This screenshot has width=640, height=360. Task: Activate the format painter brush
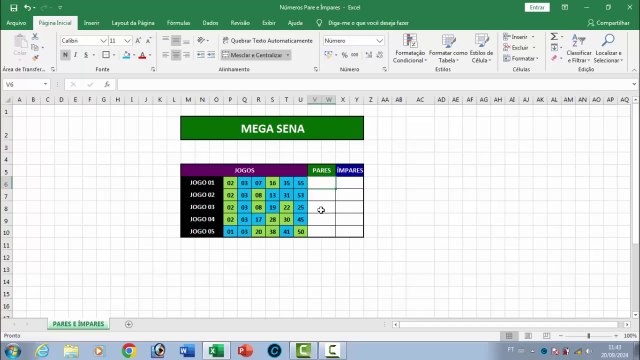(x=35, y=58)
